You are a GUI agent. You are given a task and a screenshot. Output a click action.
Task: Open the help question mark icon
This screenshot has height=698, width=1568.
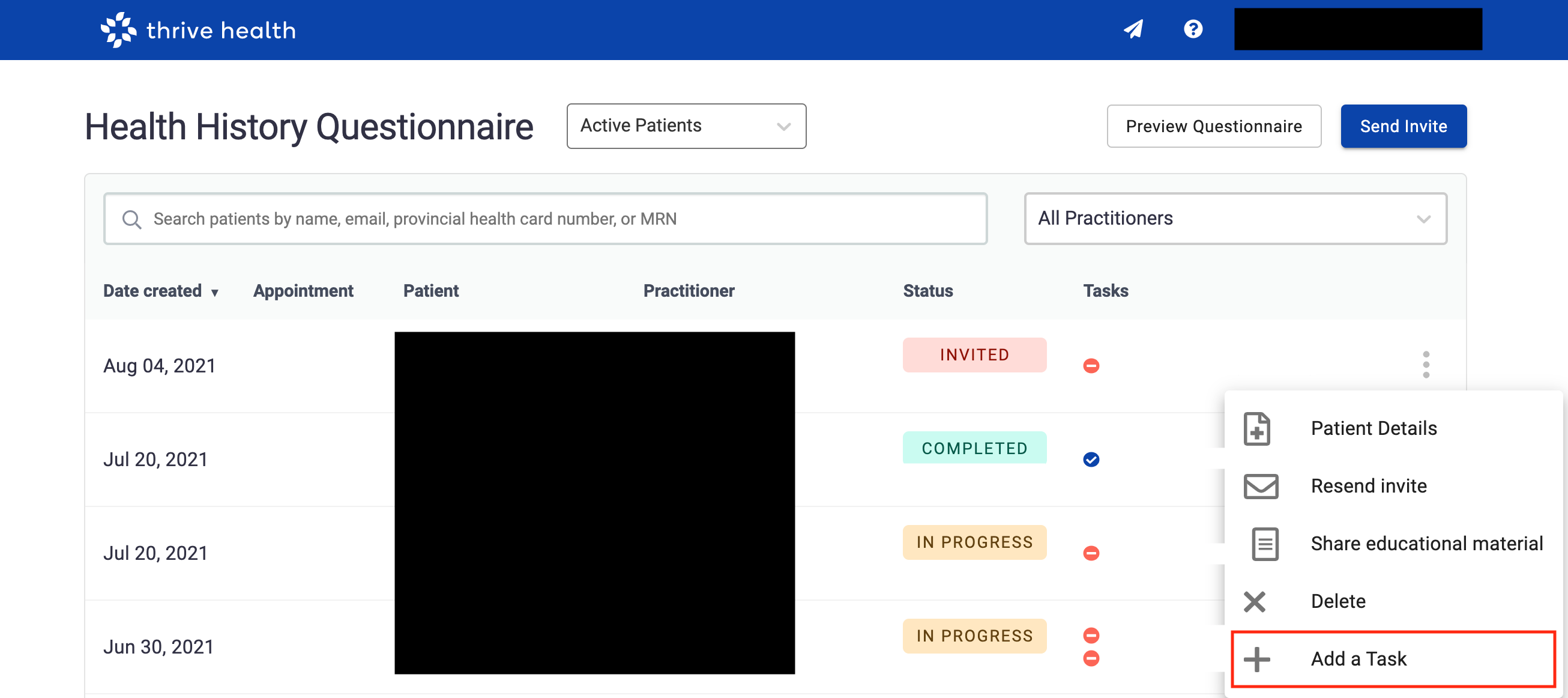pyautogui.click(x=1193, y=29)
